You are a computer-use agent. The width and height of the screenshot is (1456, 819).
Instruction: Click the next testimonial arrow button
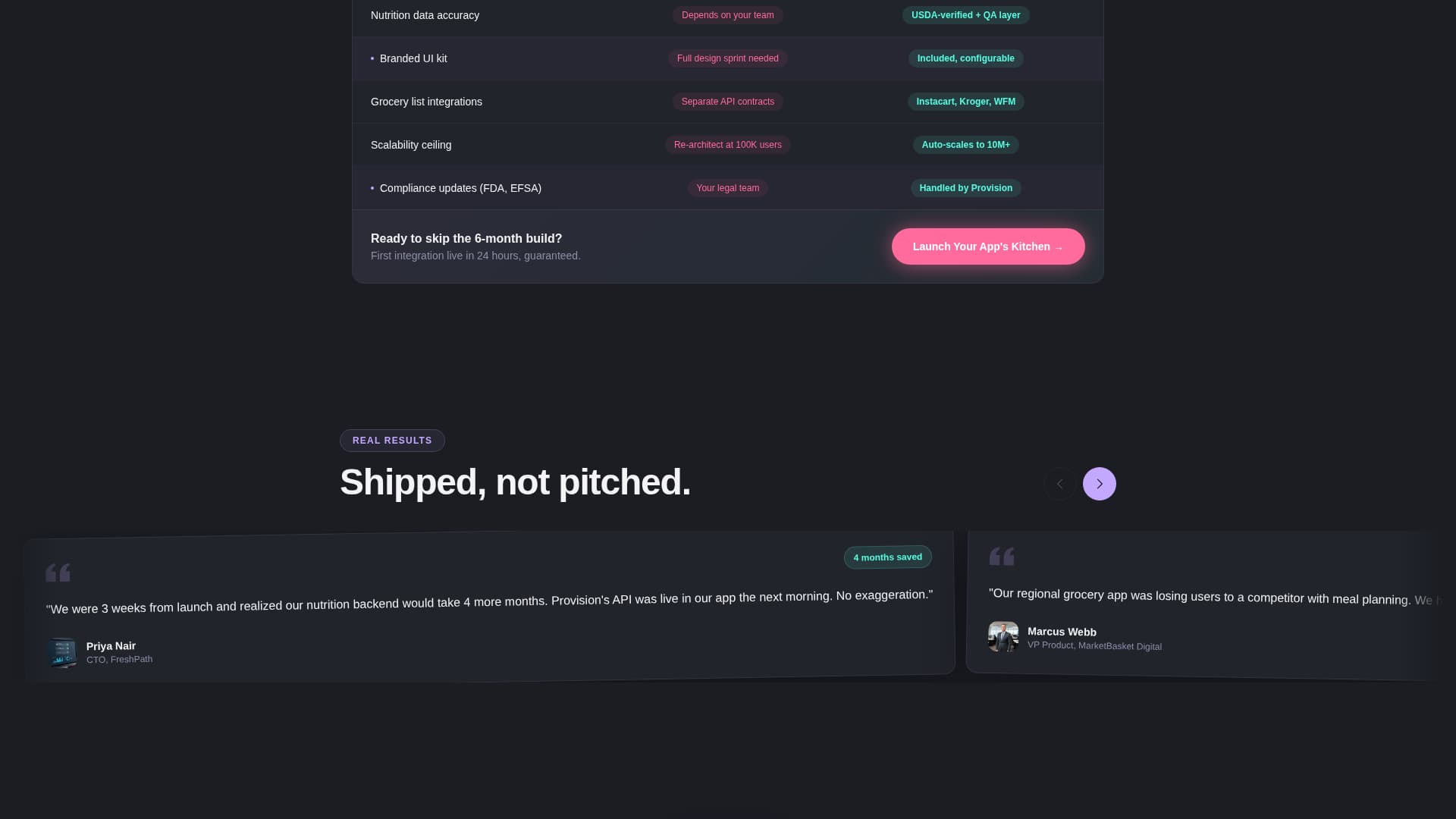click(1099, 484)
